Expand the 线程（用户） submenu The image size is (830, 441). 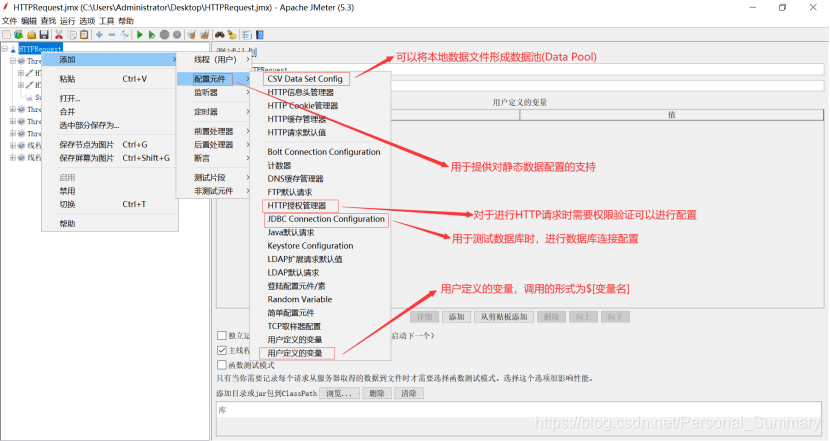pos(214,60)
